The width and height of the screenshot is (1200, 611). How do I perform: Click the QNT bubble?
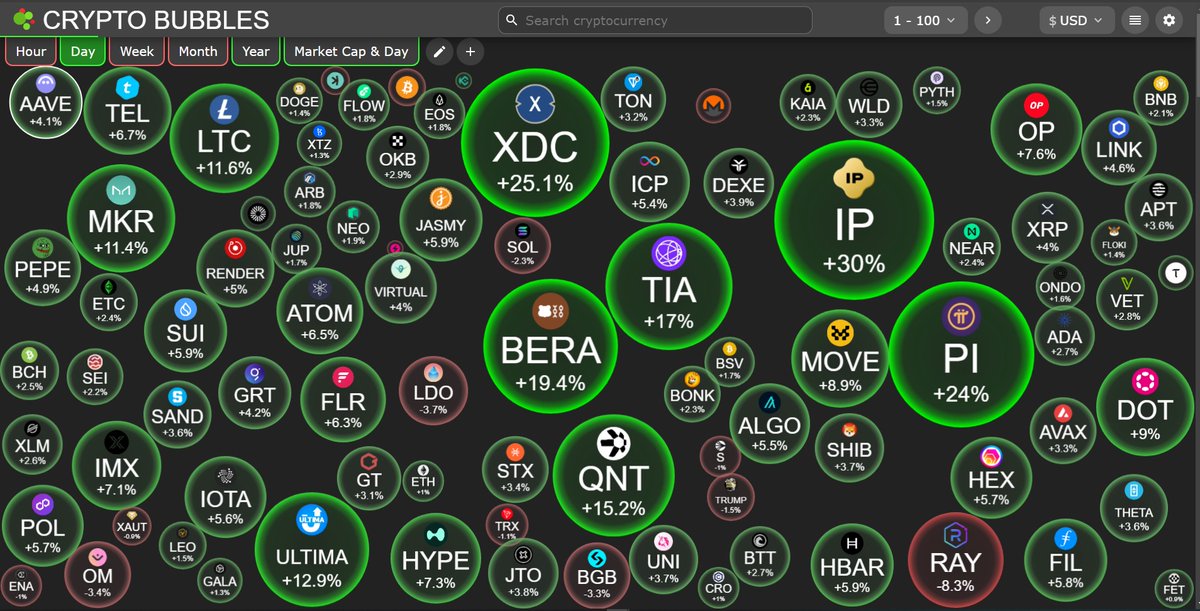(614, 475)
